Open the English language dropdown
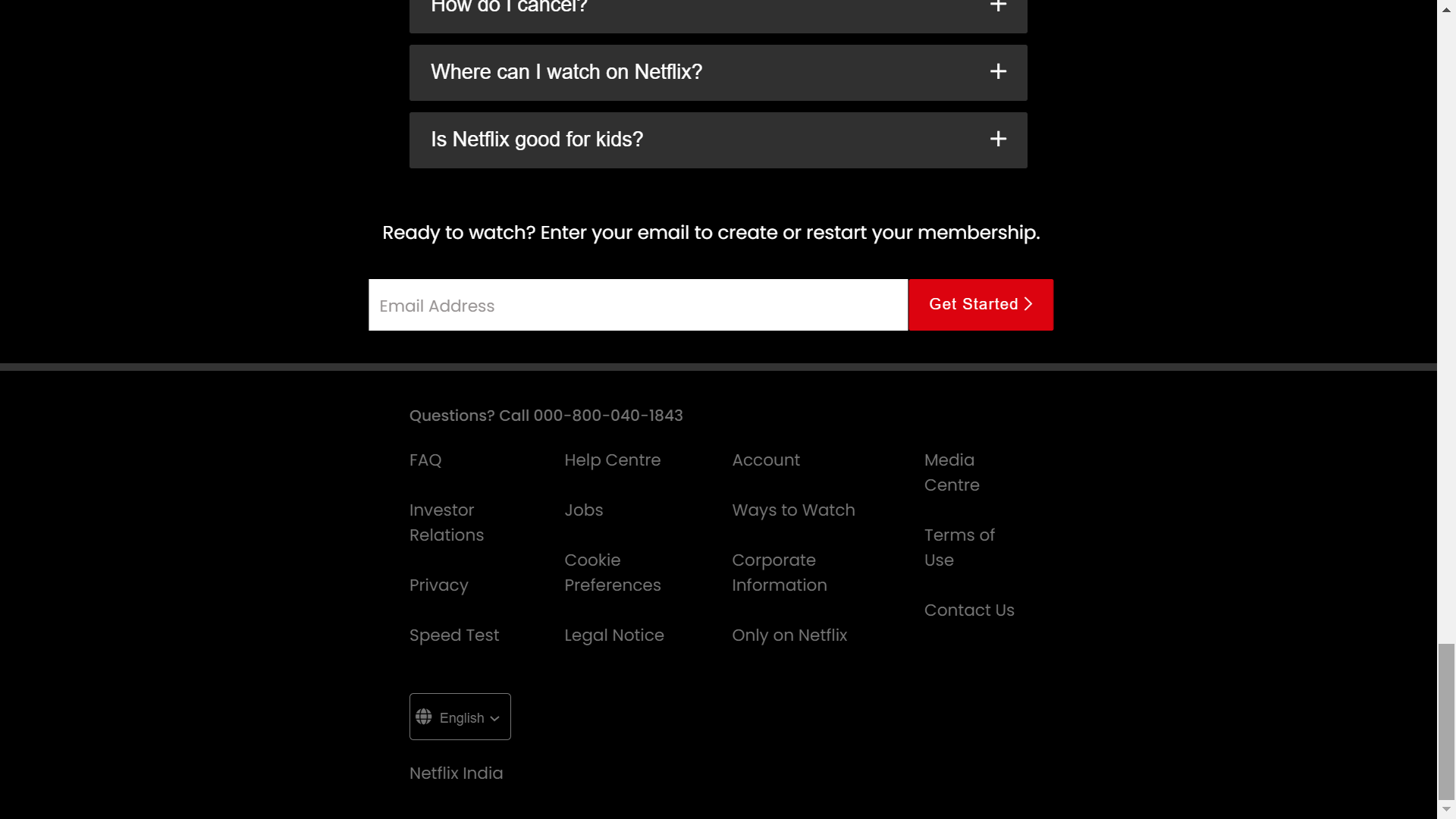This screenshot has height=819, width=1456. tap(460, 717)
